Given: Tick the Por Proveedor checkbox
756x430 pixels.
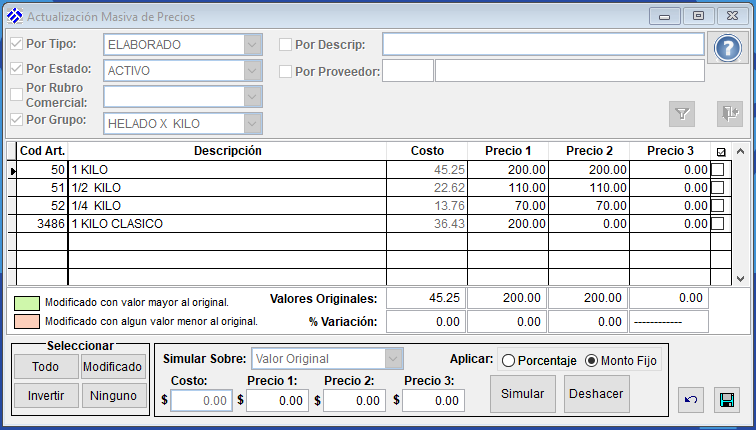Looking at the screenshot, I should 285,71.
